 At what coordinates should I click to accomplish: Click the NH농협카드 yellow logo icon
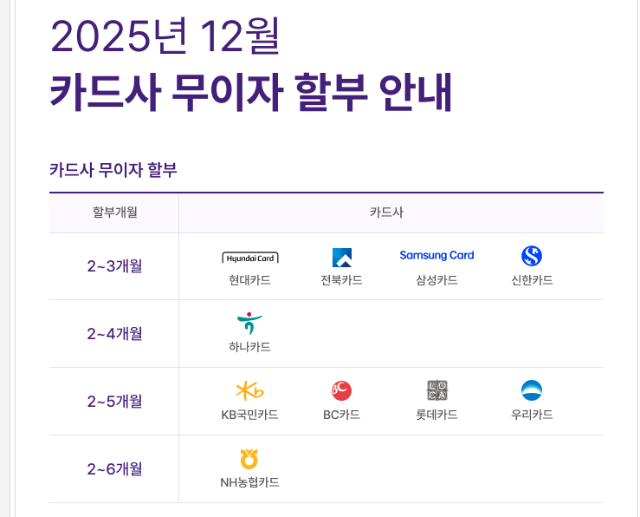pos(249,459)
